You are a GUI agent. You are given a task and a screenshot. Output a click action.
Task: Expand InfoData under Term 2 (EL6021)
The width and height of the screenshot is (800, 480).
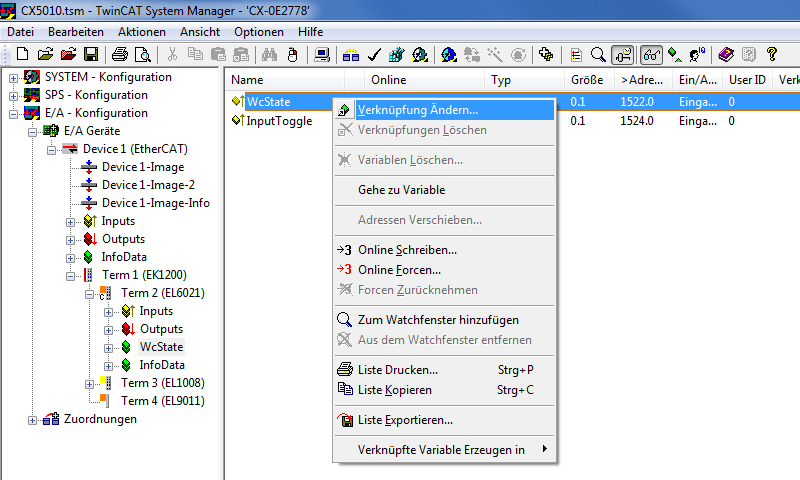(108, 366)
